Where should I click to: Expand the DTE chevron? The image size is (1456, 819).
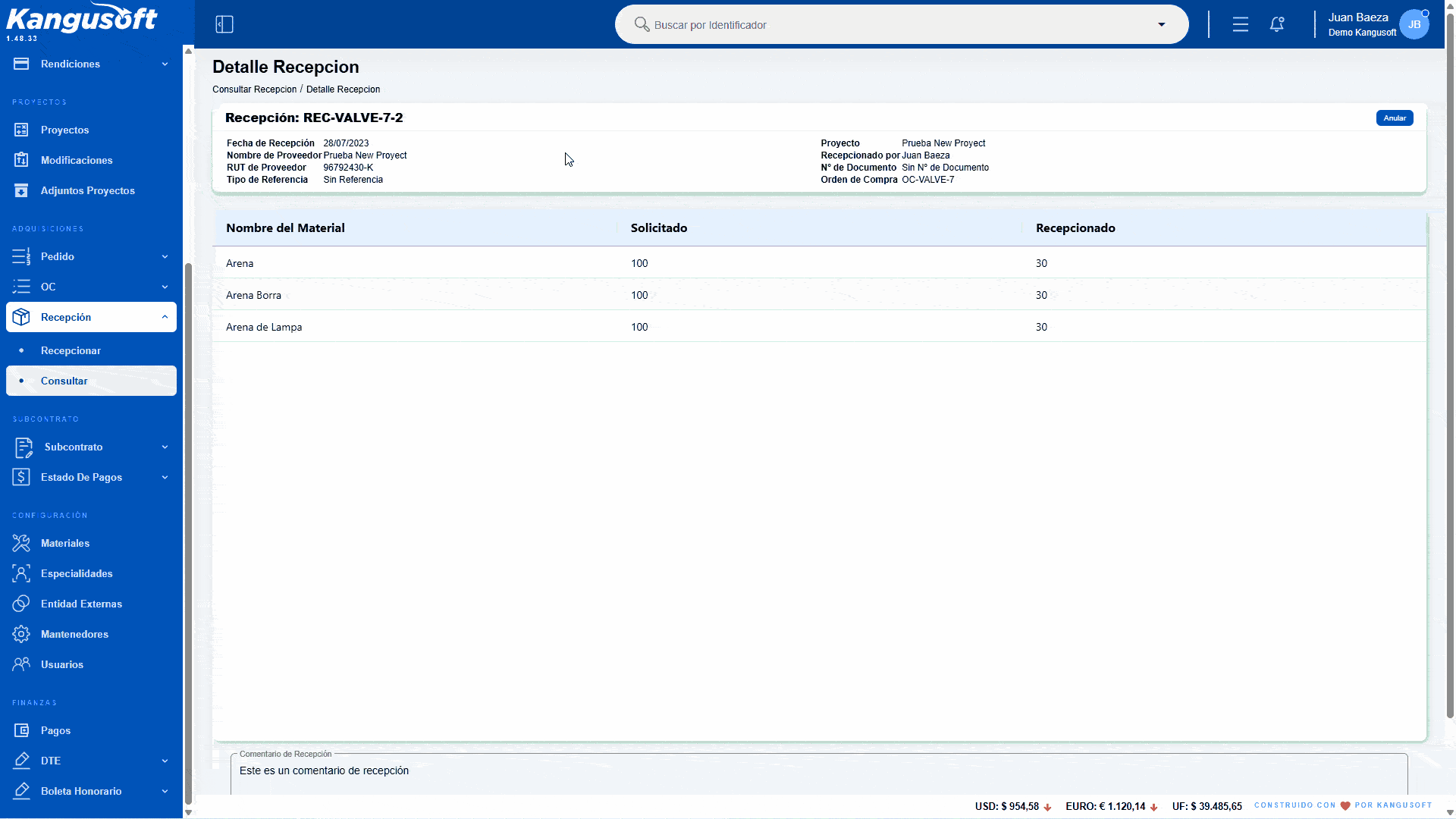tap(165, 761)
